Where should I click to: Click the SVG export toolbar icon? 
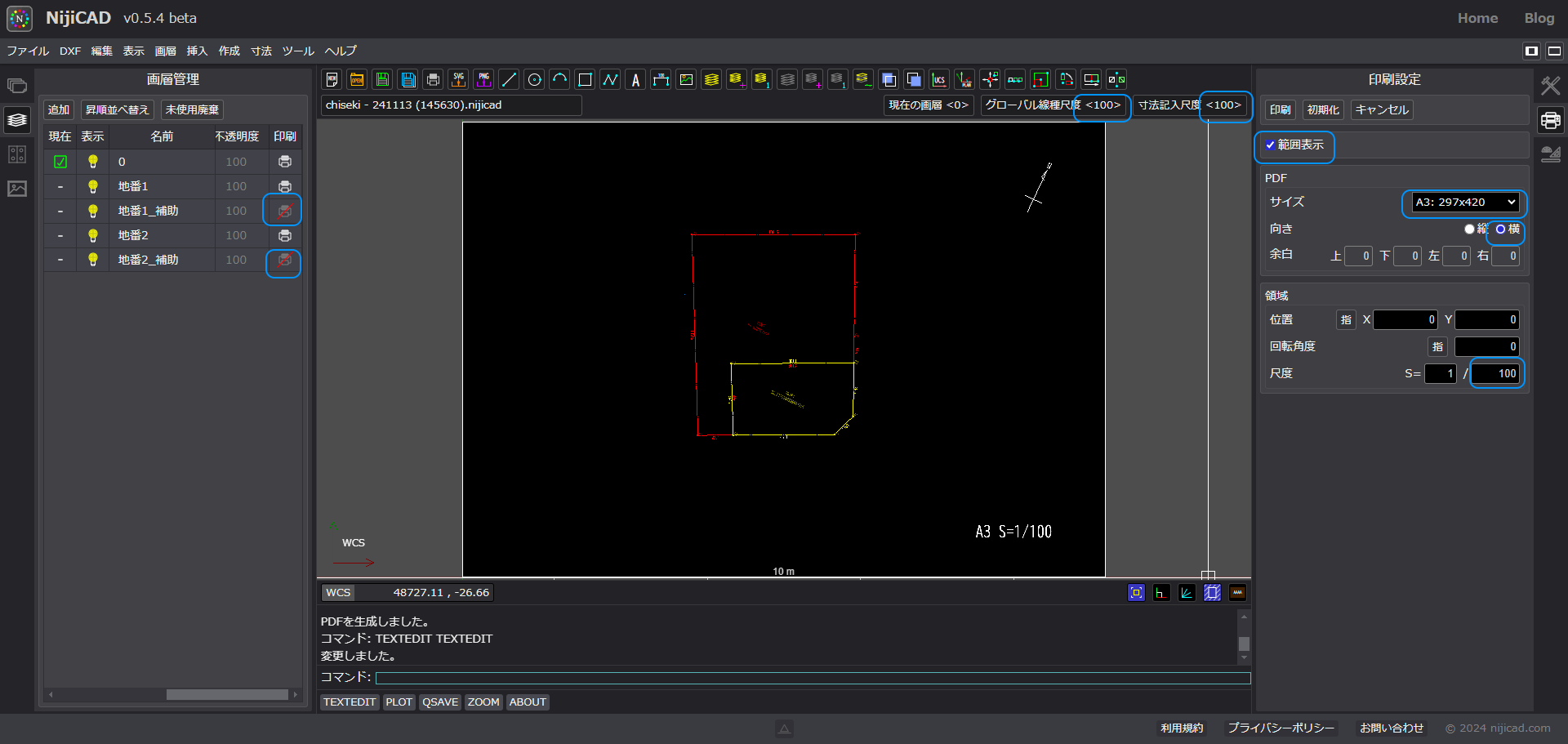click(x=459, y=79)
